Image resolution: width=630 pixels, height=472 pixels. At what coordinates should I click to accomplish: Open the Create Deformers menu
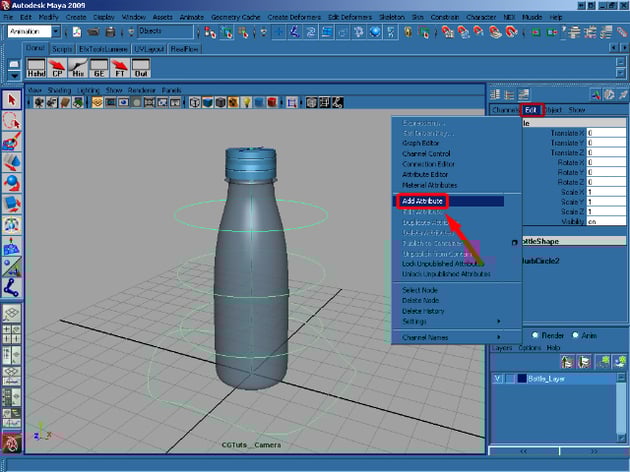click(294, 17)
